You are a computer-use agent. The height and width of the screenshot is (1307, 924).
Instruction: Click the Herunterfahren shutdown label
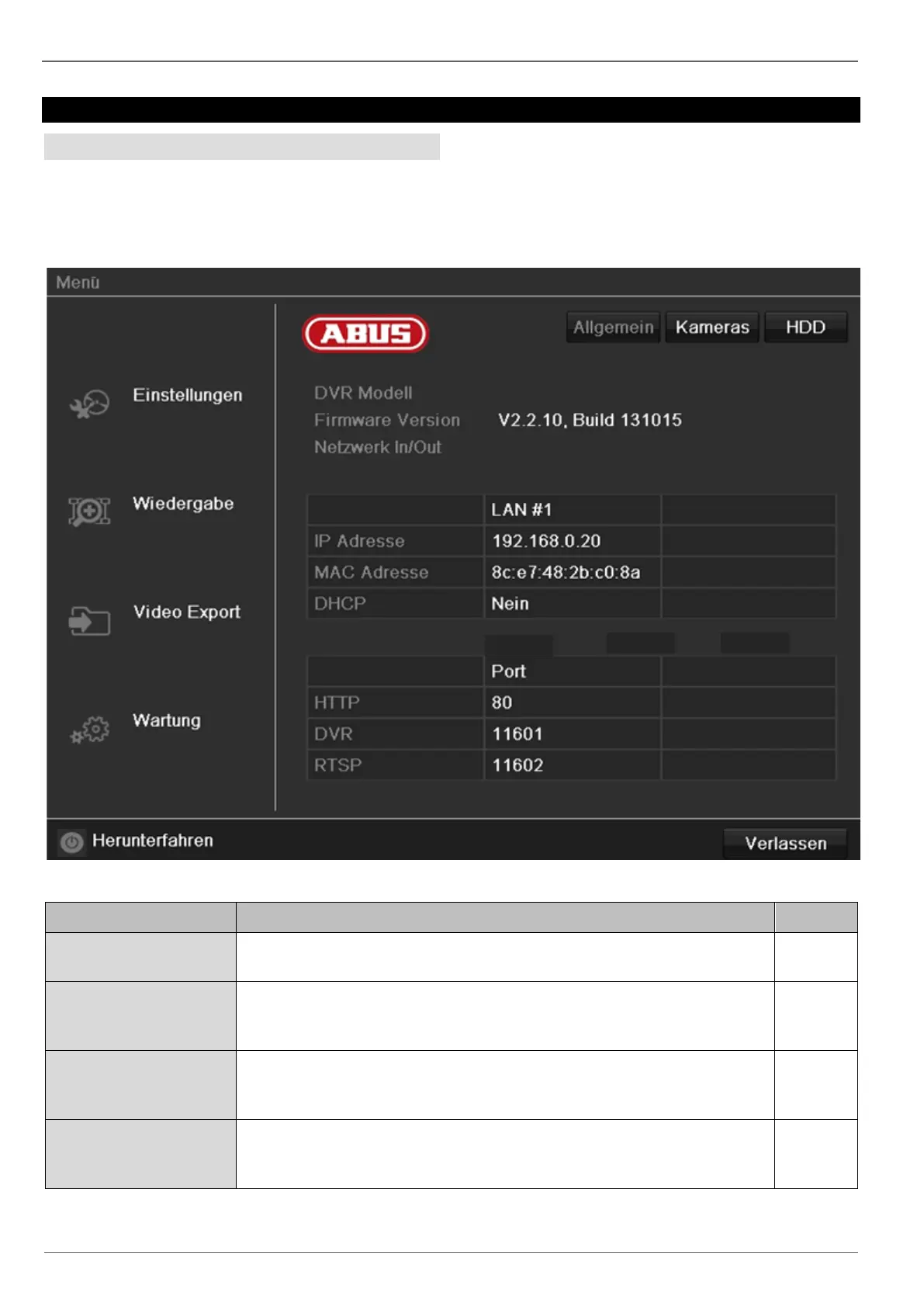click(x=153, y=841)
